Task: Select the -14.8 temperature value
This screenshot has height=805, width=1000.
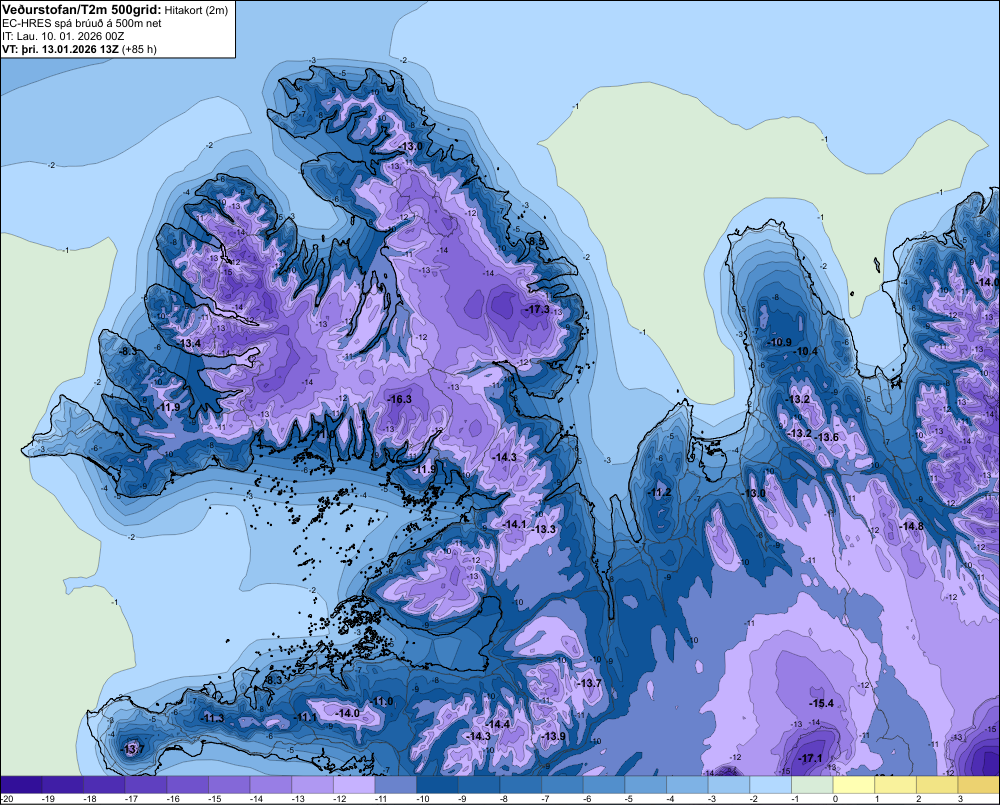Action: [911, 526]
